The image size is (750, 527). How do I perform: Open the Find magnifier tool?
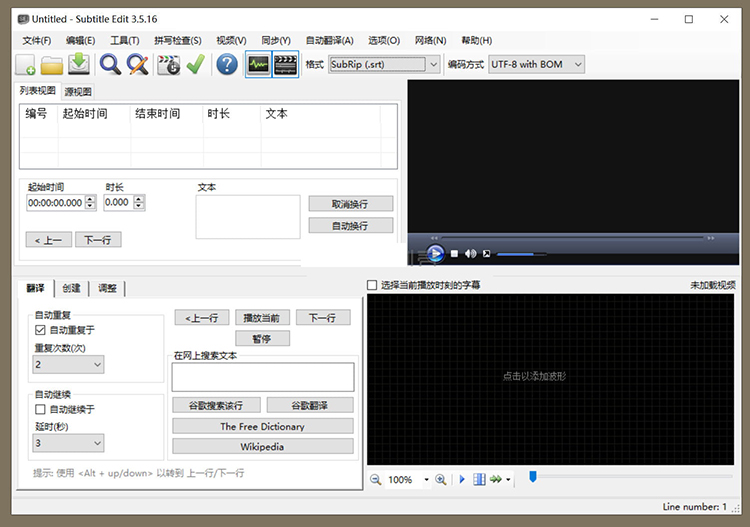[x=110, y=65]
